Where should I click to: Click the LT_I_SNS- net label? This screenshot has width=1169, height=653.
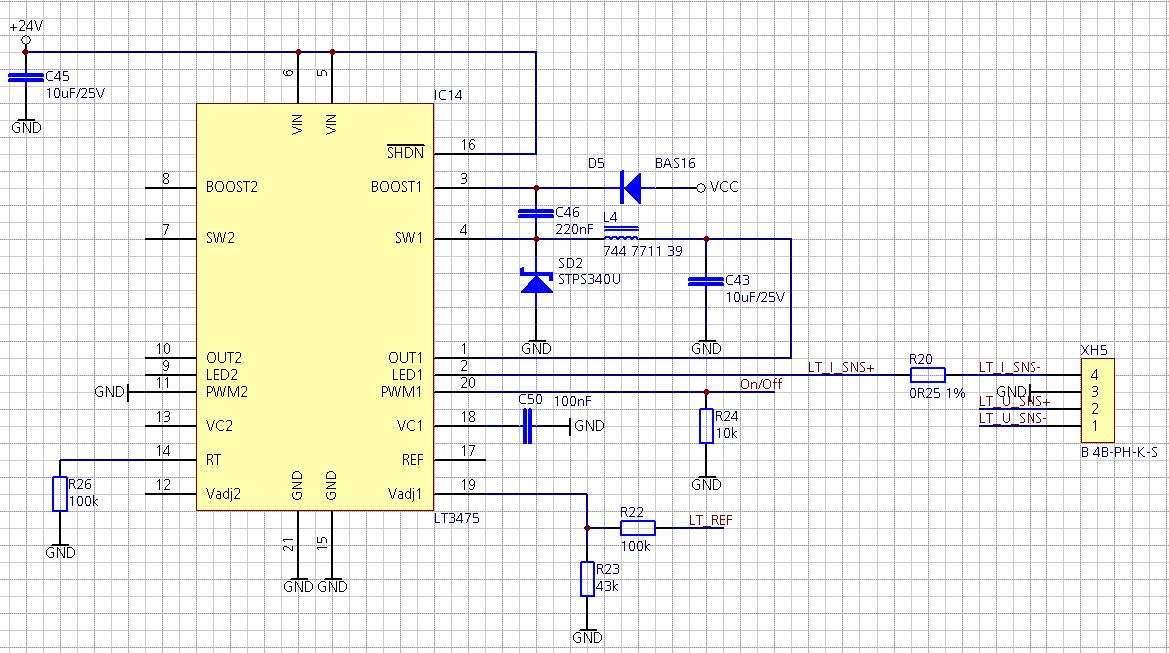(x=1009, y=367)
